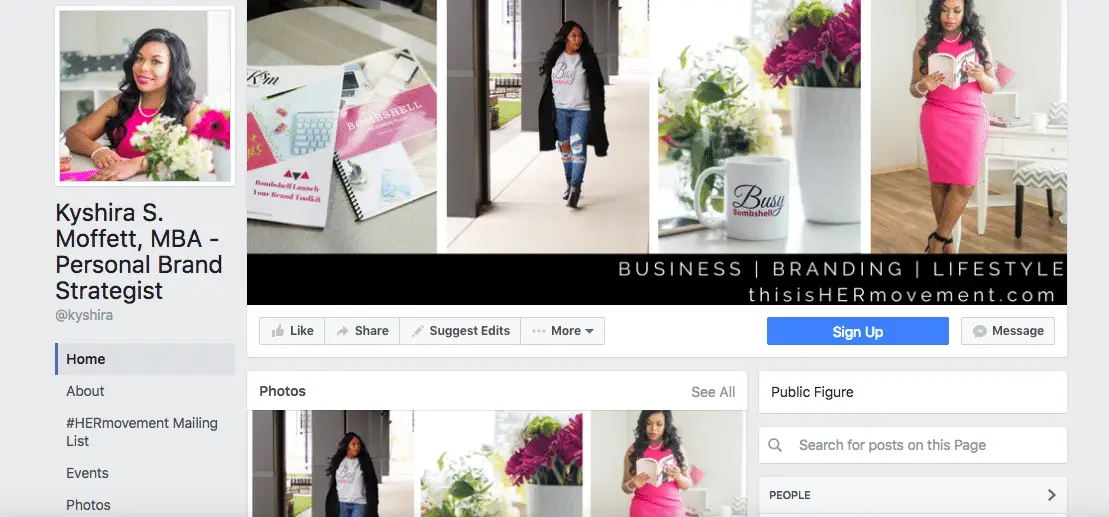
Task: Select the Home sidebar item
Action: click(x=145, y=359)
